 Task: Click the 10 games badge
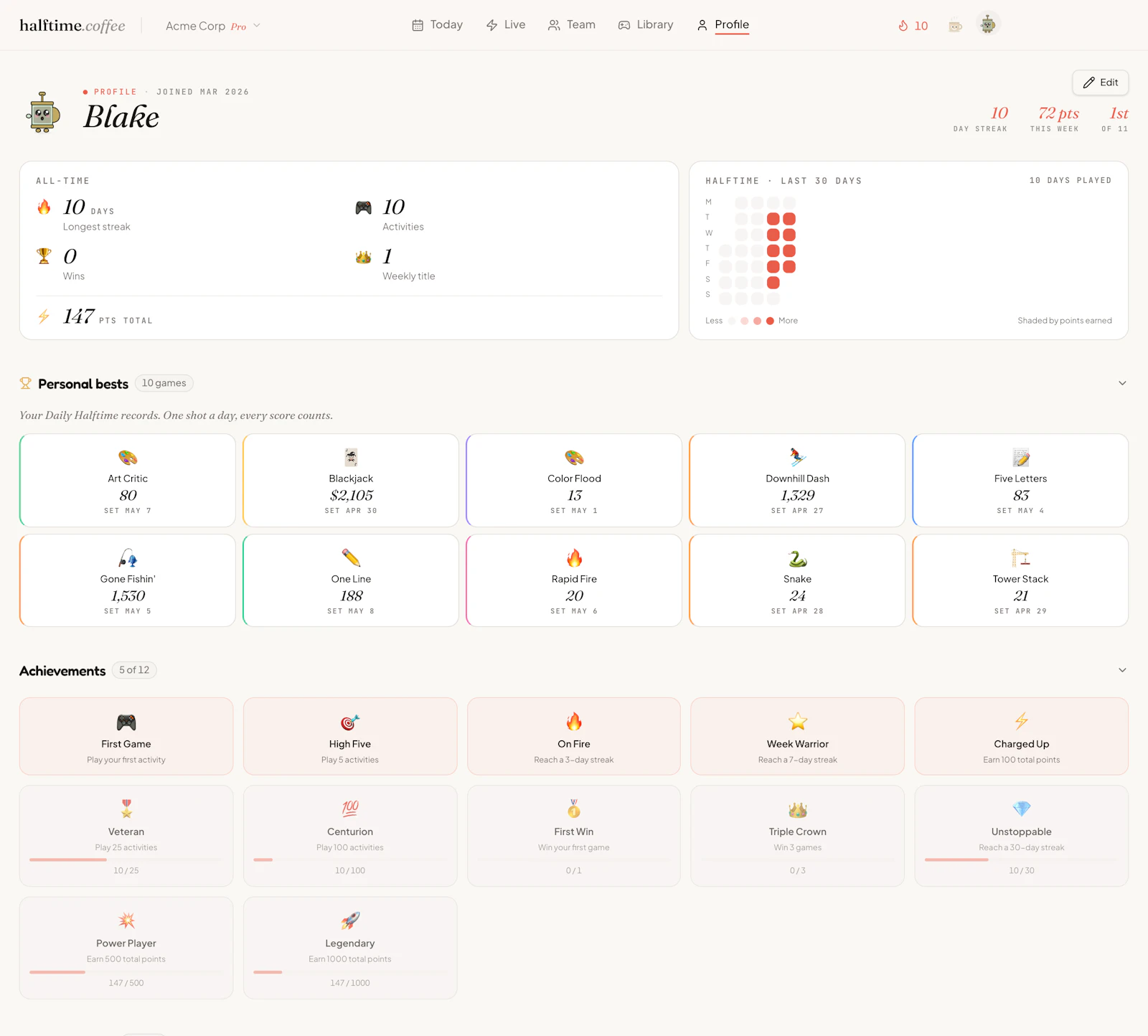164,383
